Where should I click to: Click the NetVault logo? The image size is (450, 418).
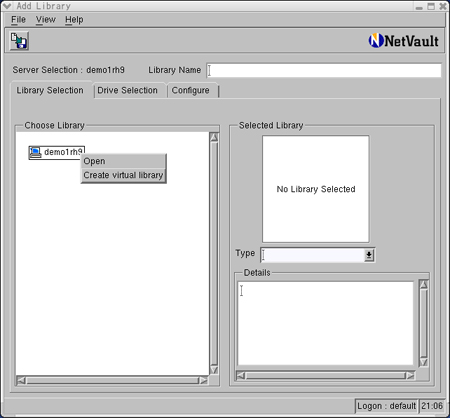pyautogui.click(x=403, y=41)
